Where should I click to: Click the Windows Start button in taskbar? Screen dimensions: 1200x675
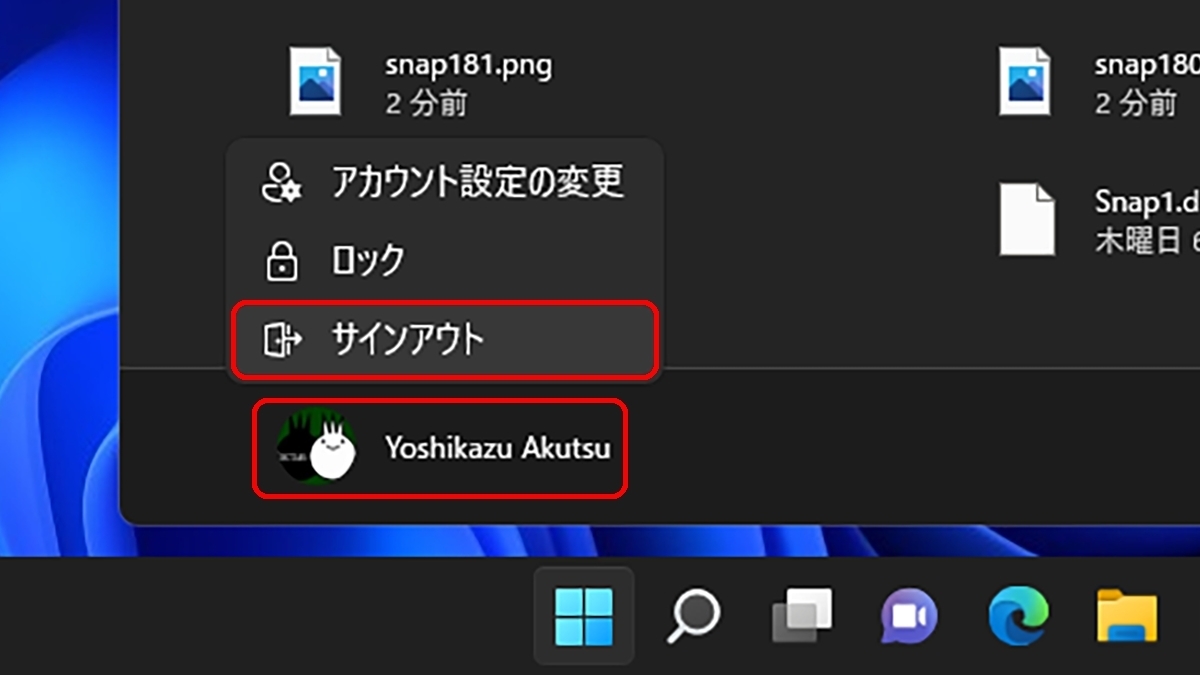click(x=584, y=616)
